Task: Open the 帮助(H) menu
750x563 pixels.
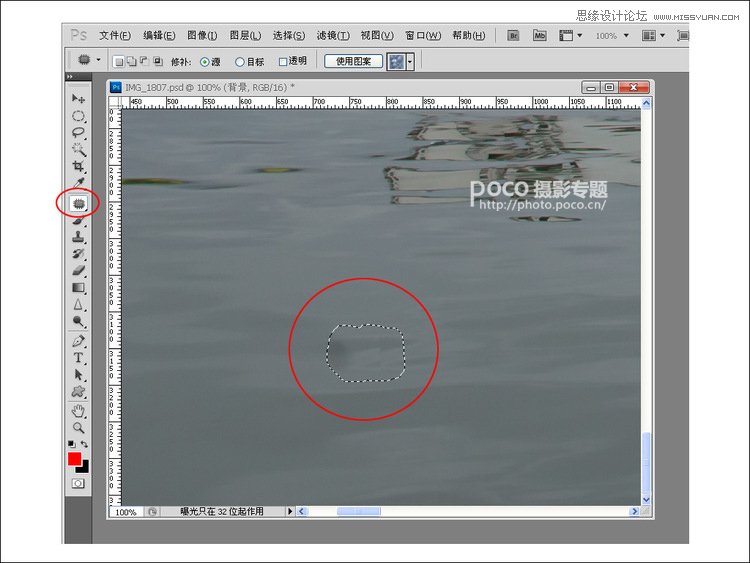Action: 469,35
